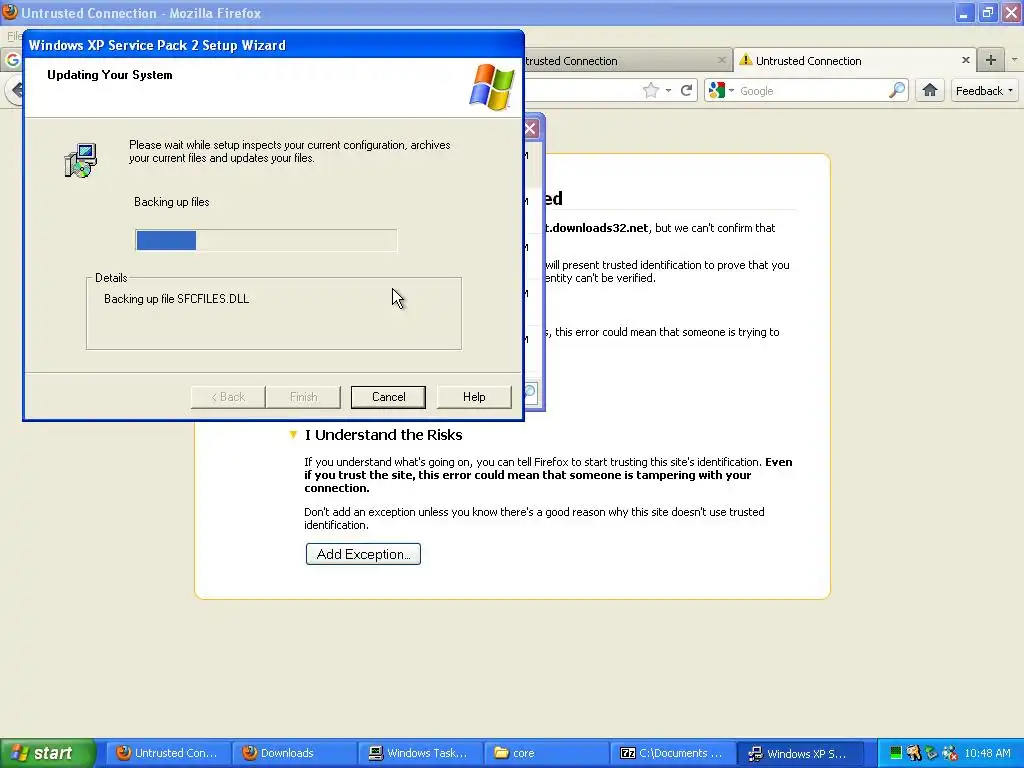This screenshot has height=768, width=1024.
Task: Open the bookmark star dropdown arrow
Action: pyautogui.click(x=668, y=91)
